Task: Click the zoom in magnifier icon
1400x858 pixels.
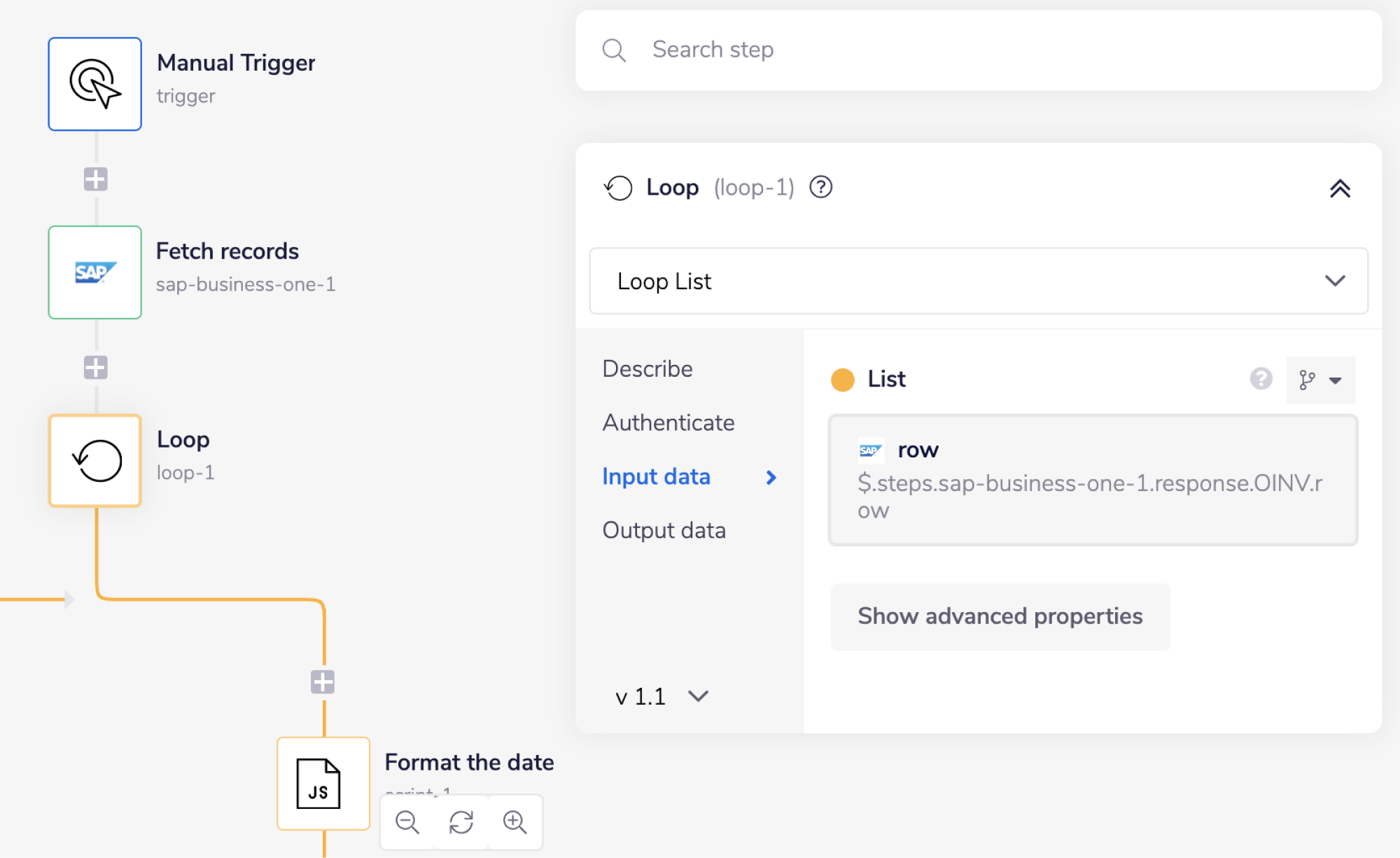Action: [x=515, y=822]
